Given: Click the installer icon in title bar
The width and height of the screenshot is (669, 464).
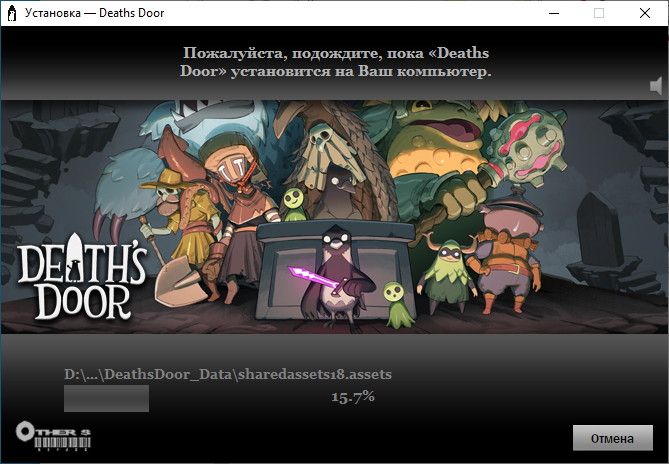Looking at the screenshot, I should pos(12,13).
